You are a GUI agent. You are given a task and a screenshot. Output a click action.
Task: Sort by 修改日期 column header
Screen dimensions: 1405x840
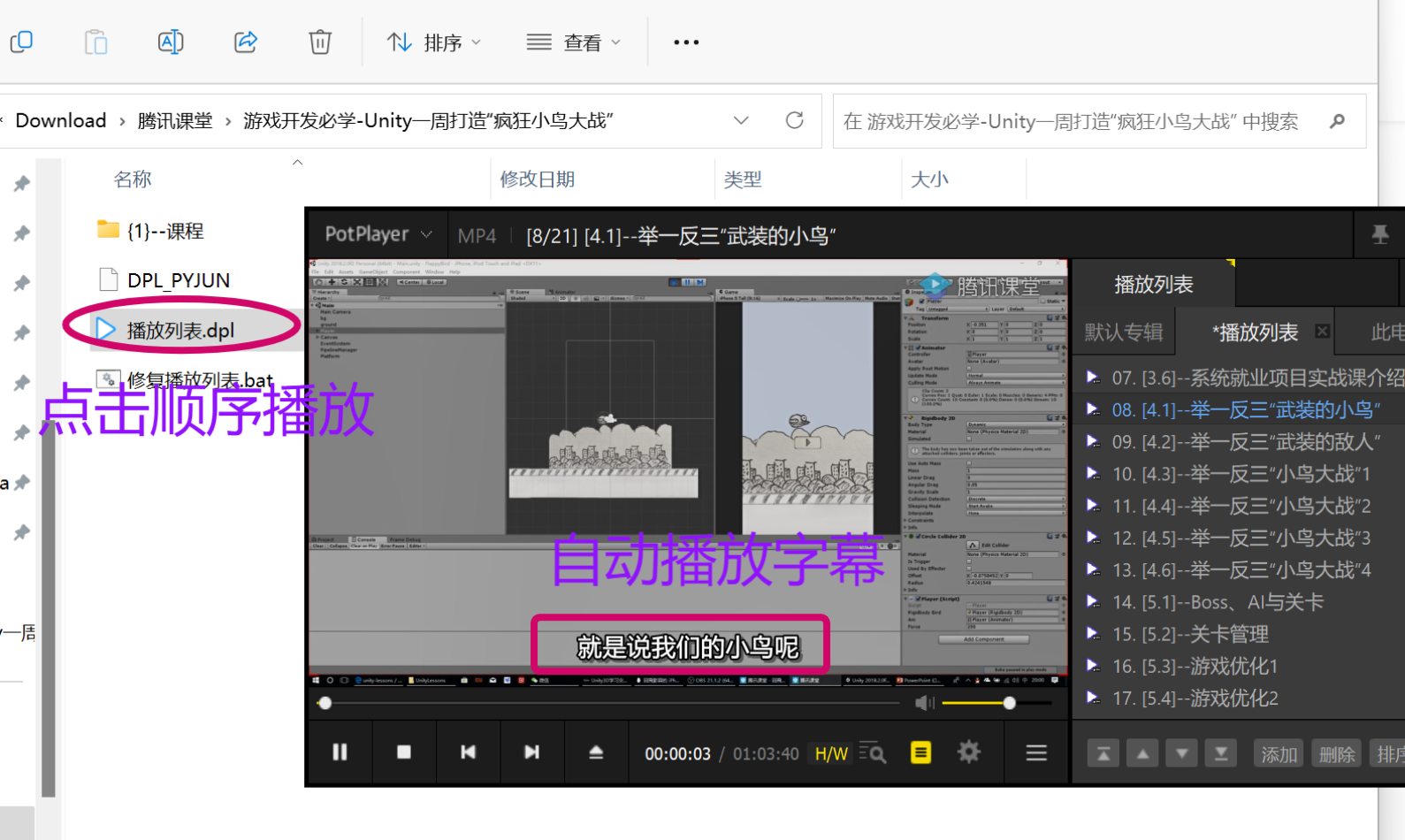[x=538, y=179]
